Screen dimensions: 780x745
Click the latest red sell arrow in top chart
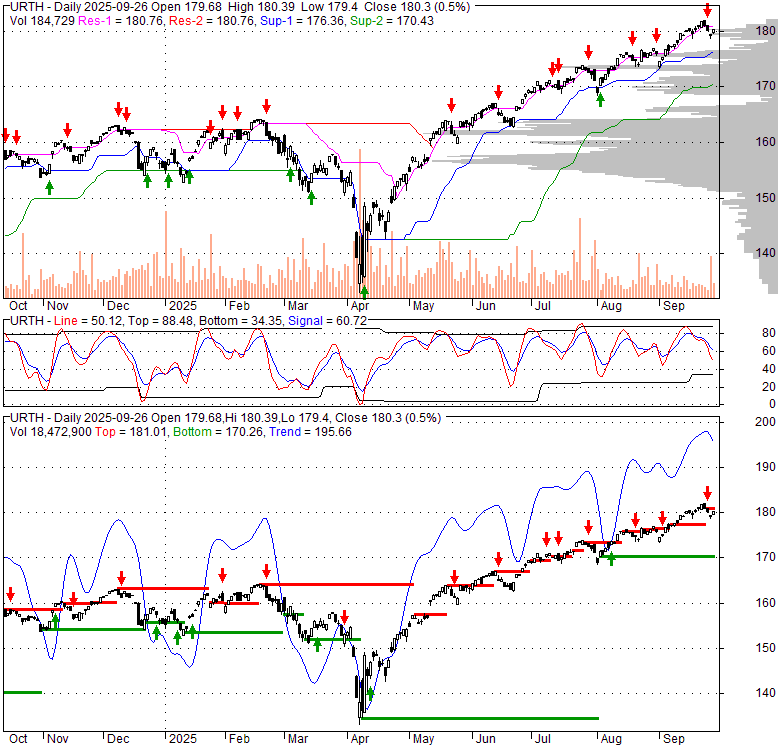pyautogui.click(x=707, y=10)
